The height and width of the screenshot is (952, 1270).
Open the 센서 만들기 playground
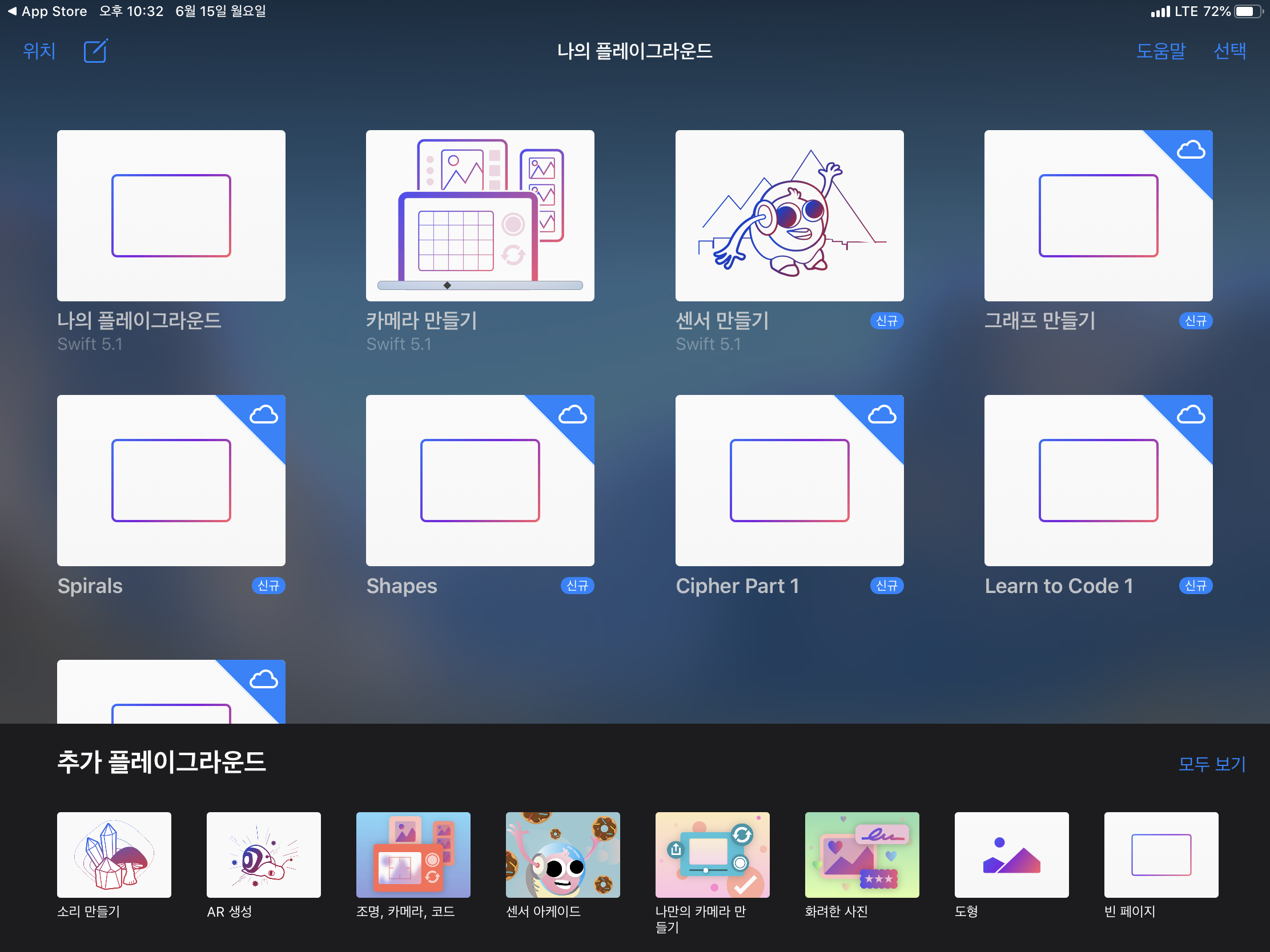coord(789,216)
